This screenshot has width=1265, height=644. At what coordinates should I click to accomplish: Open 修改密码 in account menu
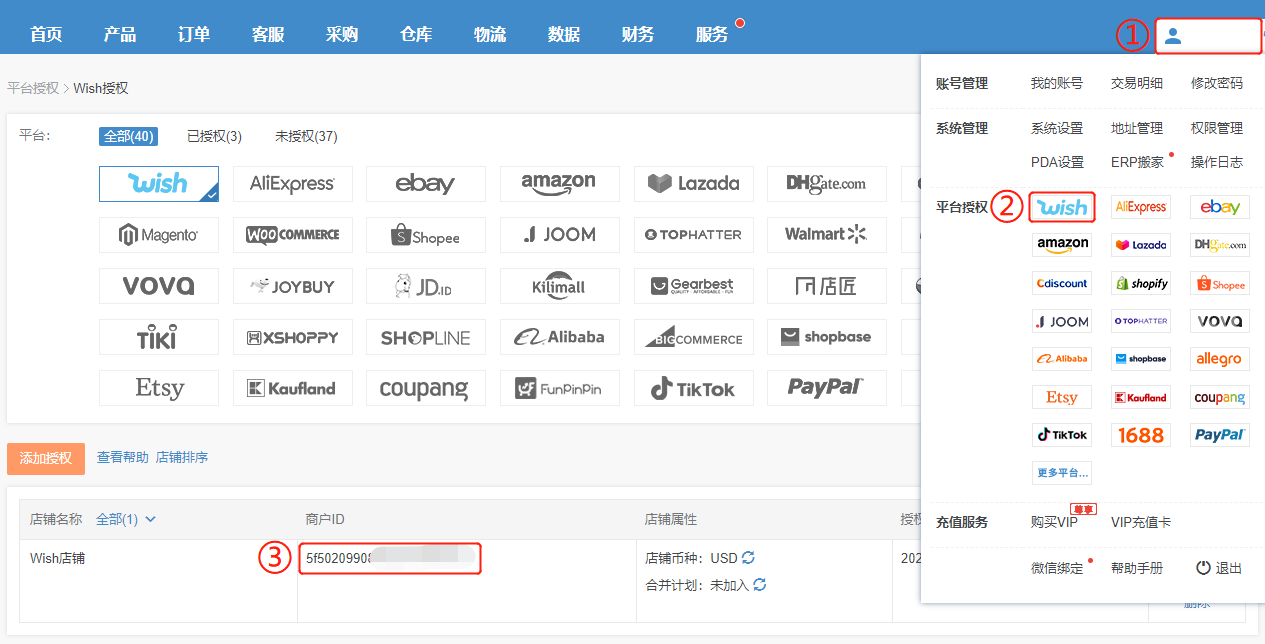click(x=1217, y=83)
